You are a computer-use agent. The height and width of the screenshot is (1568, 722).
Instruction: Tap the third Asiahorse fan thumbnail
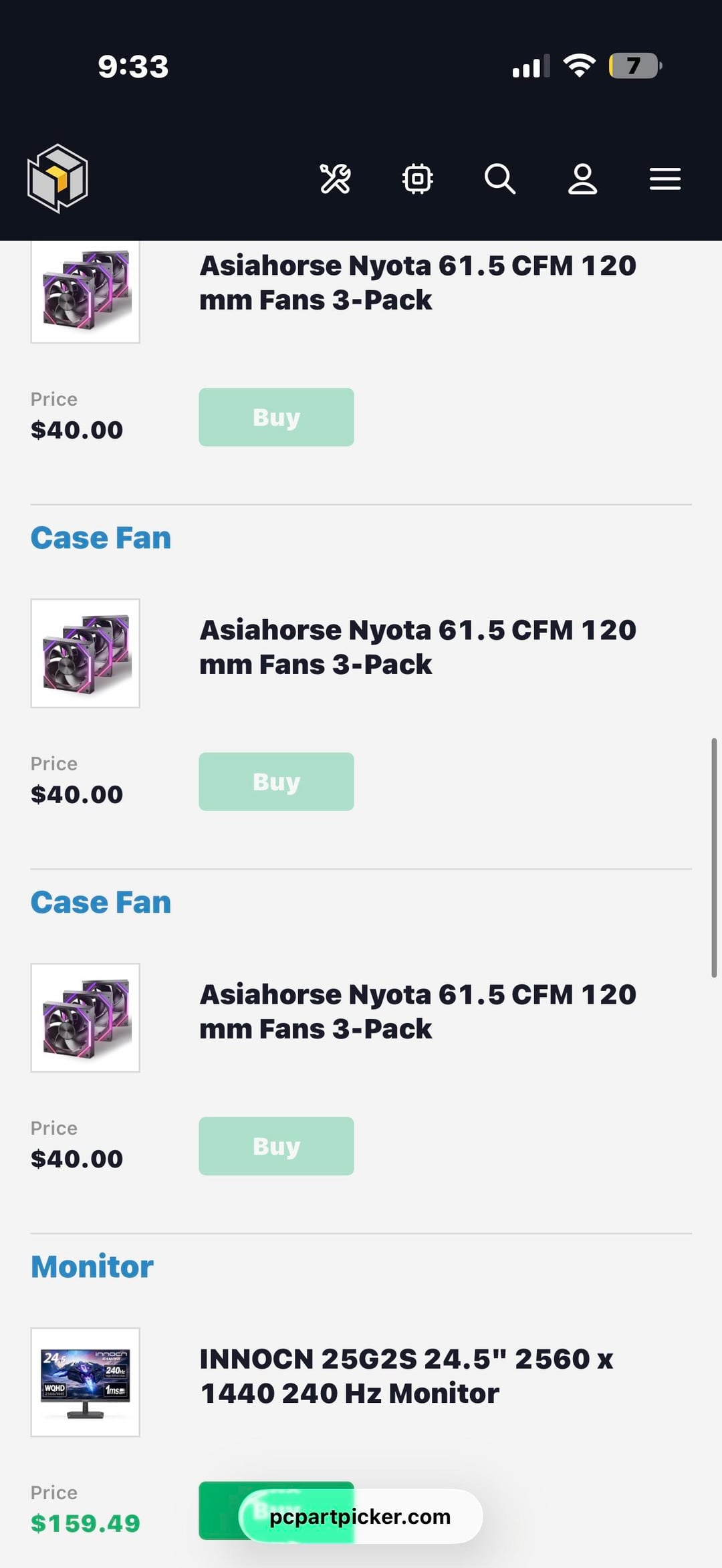pyautogui.click(x=86, y=1018)
